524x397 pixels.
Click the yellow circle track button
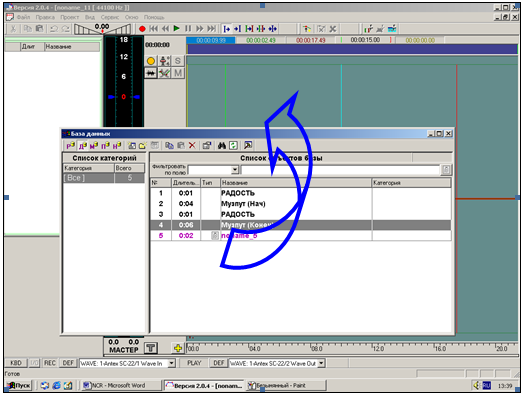151,61
